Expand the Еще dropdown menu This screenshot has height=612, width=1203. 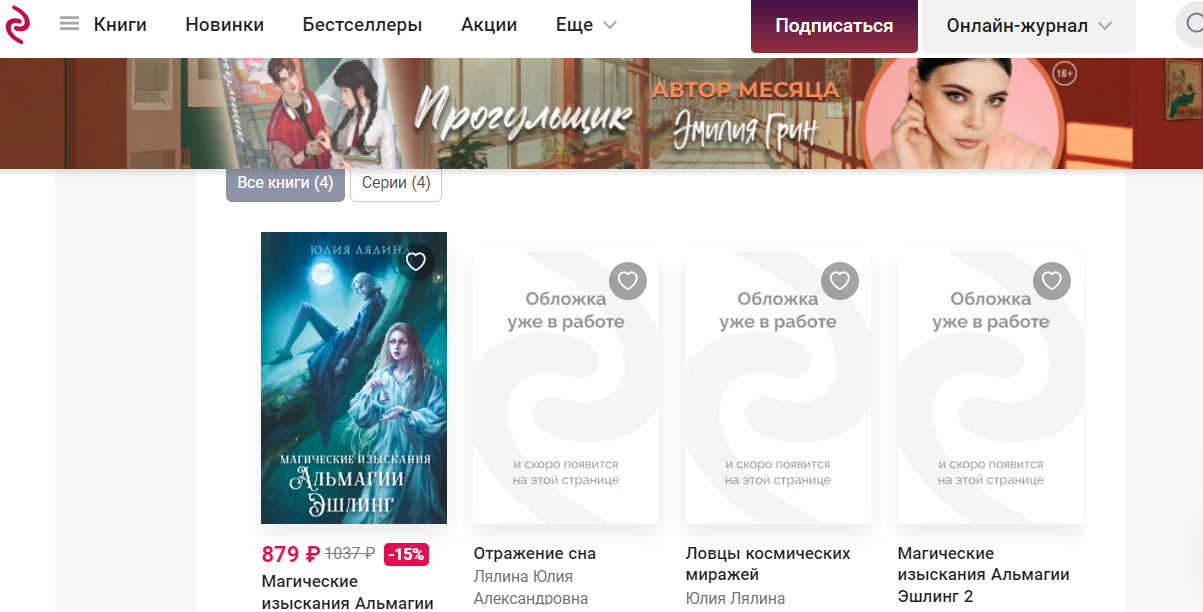point(586,25)
